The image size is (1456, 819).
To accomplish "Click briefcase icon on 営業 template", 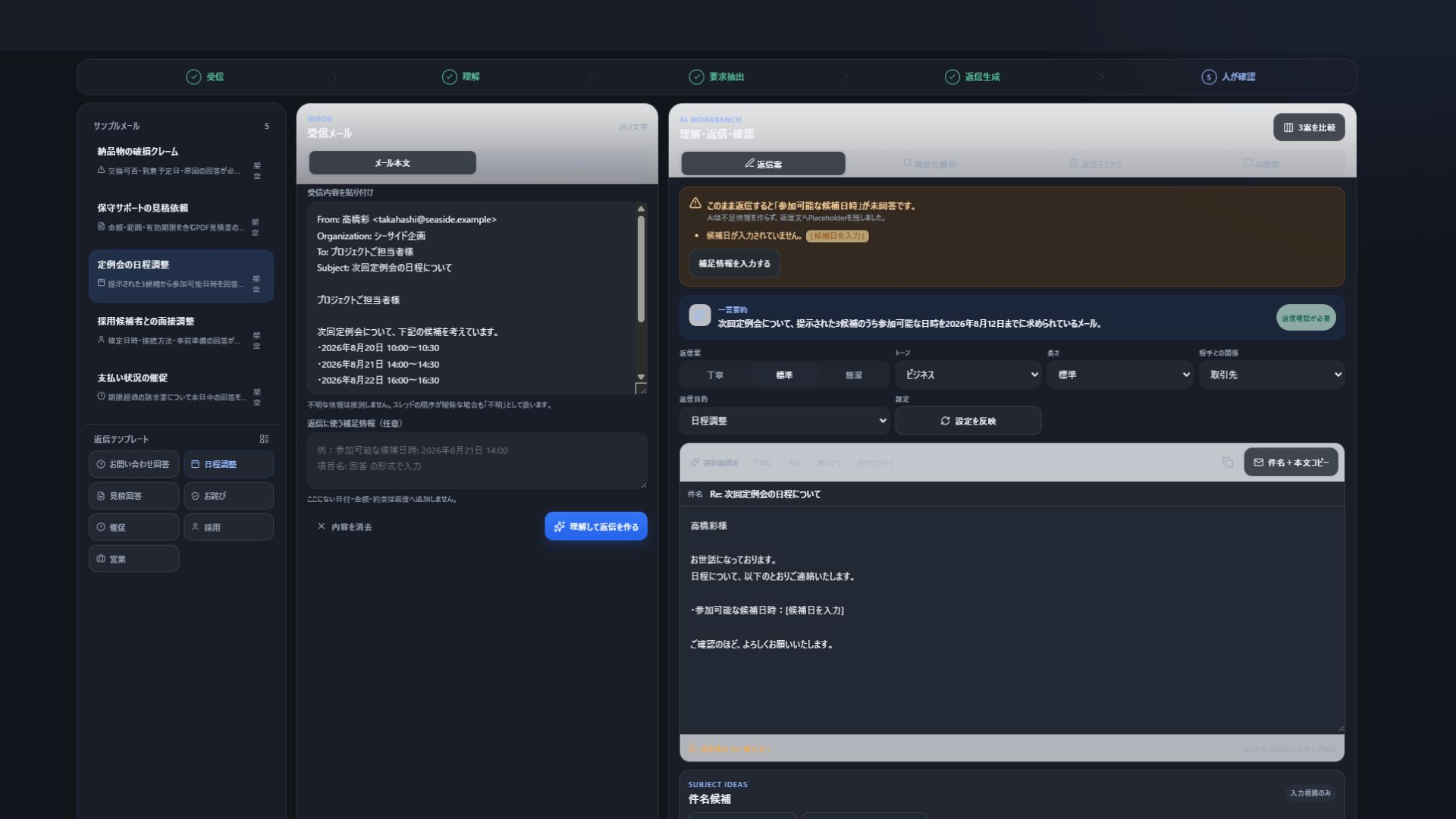I will [101, 559].
